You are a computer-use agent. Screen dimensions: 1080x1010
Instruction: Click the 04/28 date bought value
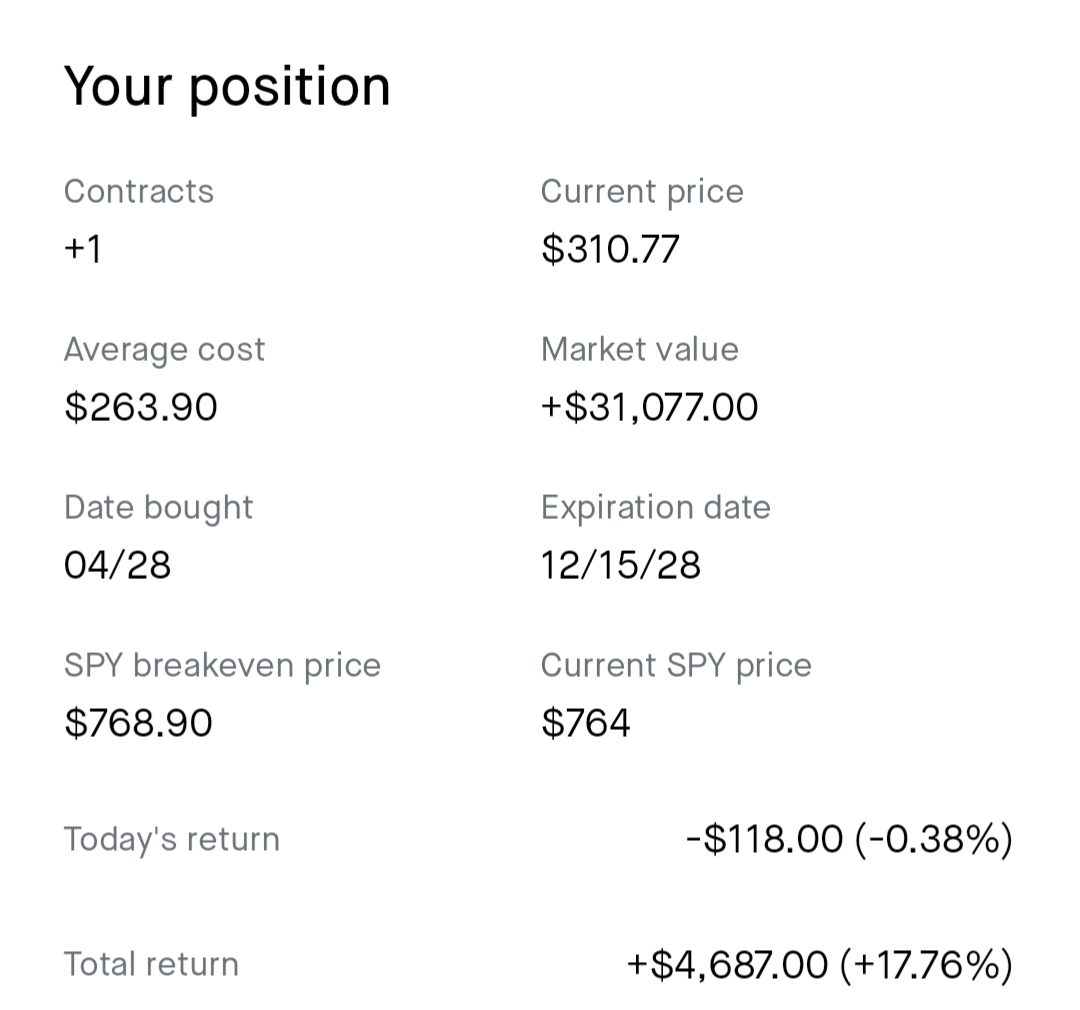tap(117, 565)
